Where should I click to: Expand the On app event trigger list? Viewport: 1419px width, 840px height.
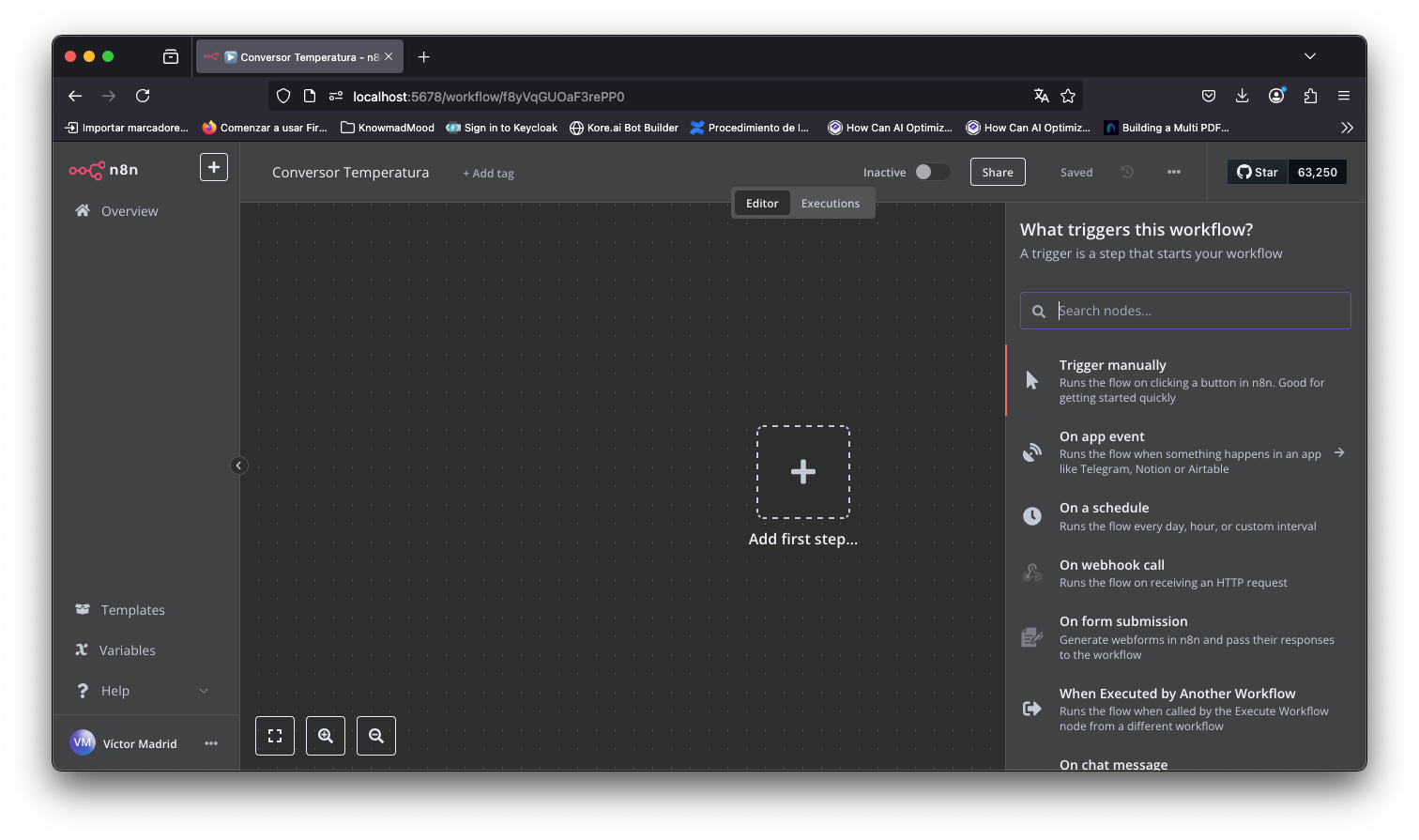click(1339, 452)
